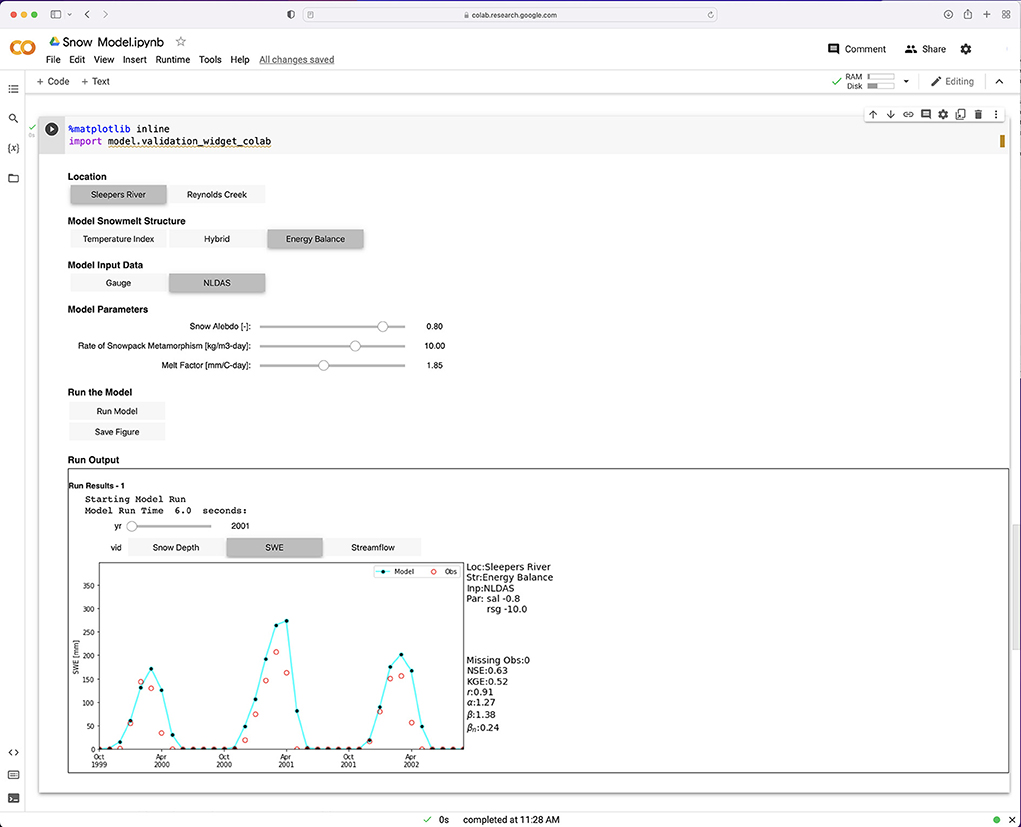The image size is (1021, 827).
Task: Open command palette icon in sidebar
Action: click(x=13, y=775)
